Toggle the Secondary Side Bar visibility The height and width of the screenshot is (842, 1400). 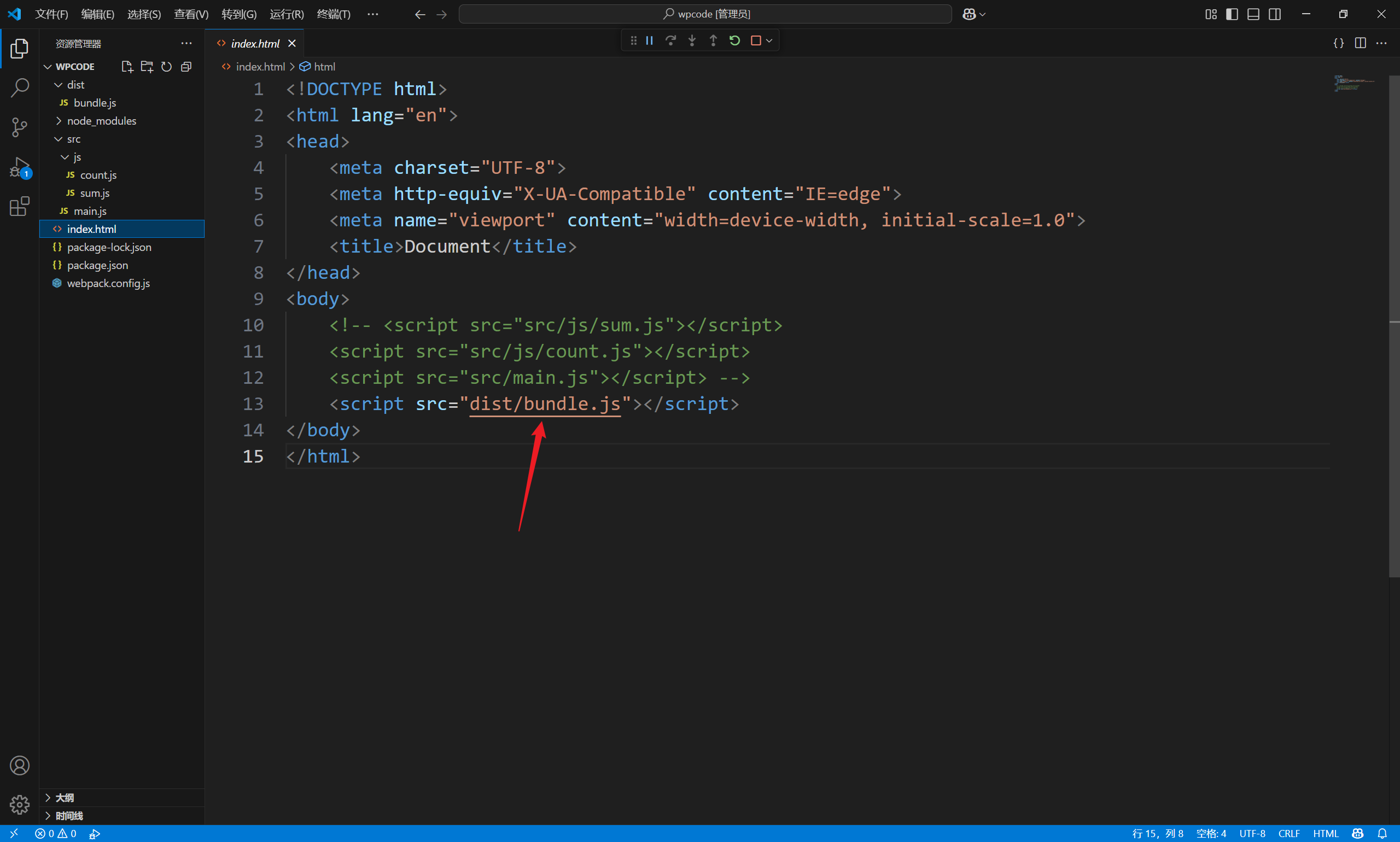[x=1275, y=14]
